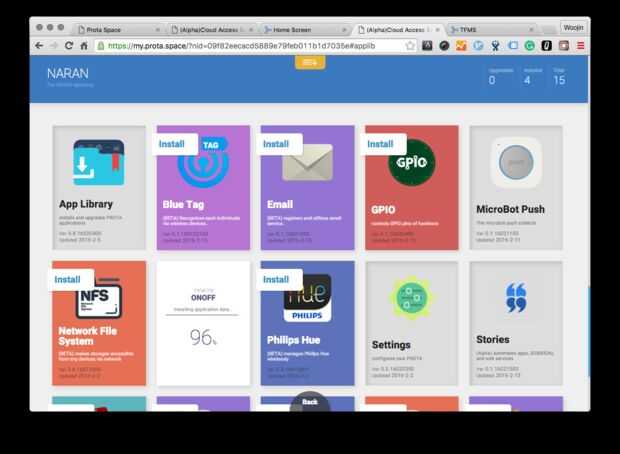620x454 pixels.
Task: Open the Stories quotation marks icon
Action: (x=516, y=298)
